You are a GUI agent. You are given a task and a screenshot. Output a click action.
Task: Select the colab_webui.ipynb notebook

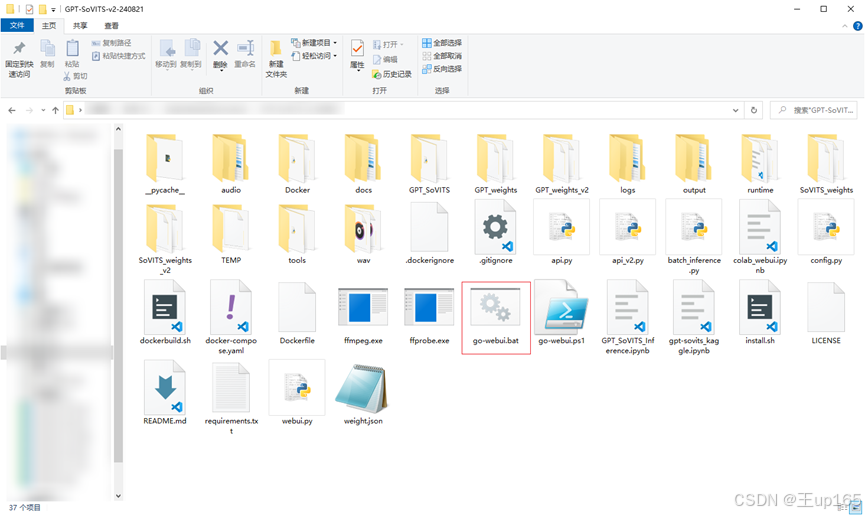(x=760, y=237)
